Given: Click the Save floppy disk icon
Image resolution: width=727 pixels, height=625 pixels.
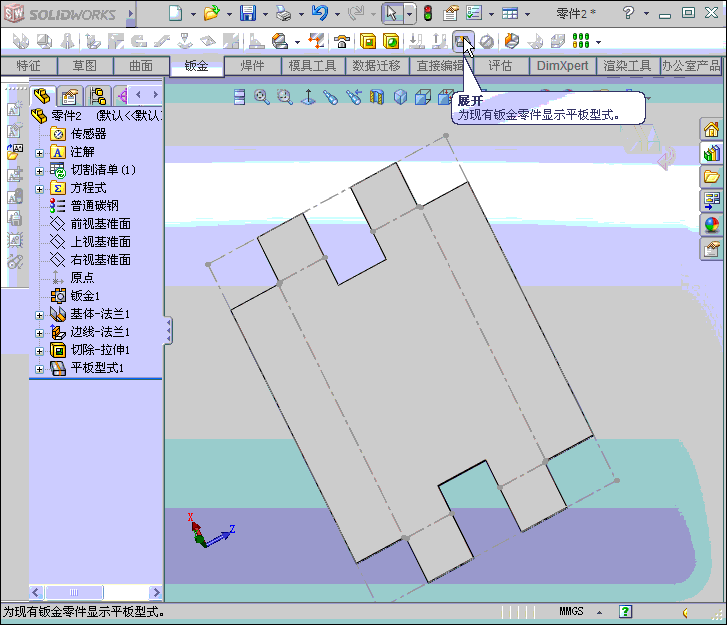Looking at the screenshot, I should [248, 13].
